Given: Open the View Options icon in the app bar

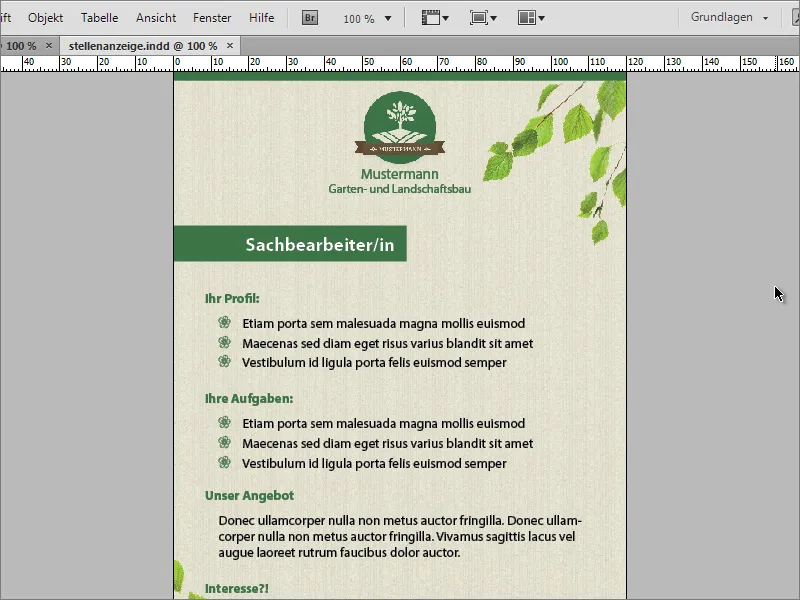Looking at the screenshot, I should (433, 17).
